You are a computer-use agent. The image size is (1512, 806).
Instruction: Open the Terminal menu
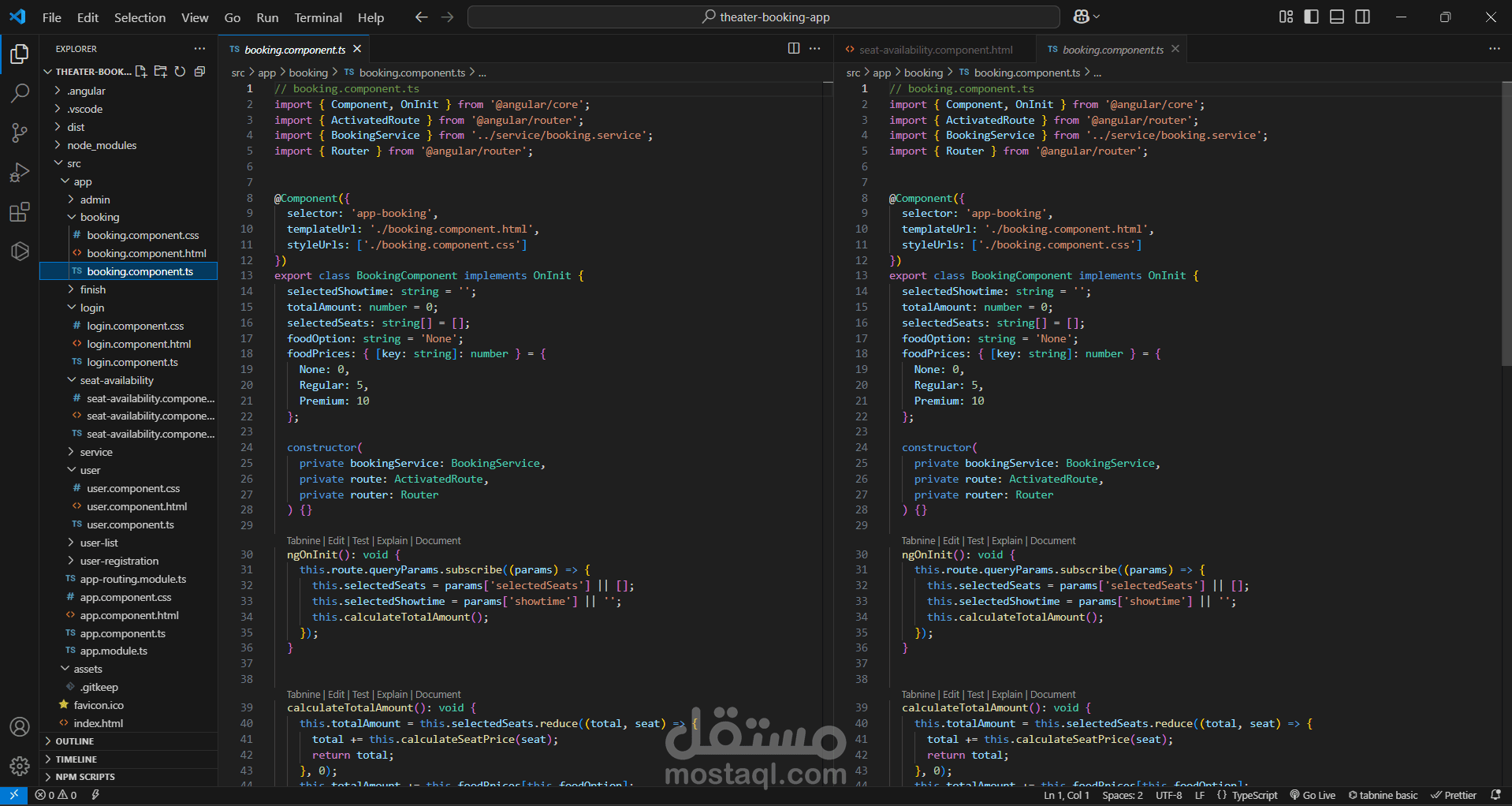coord(318,17)
